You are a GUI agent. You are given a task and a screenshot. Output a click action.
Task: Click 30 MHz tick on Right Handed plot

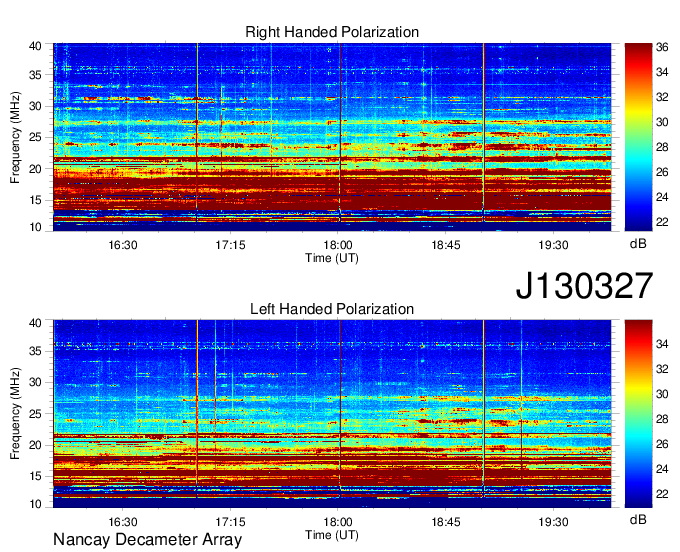35,106
